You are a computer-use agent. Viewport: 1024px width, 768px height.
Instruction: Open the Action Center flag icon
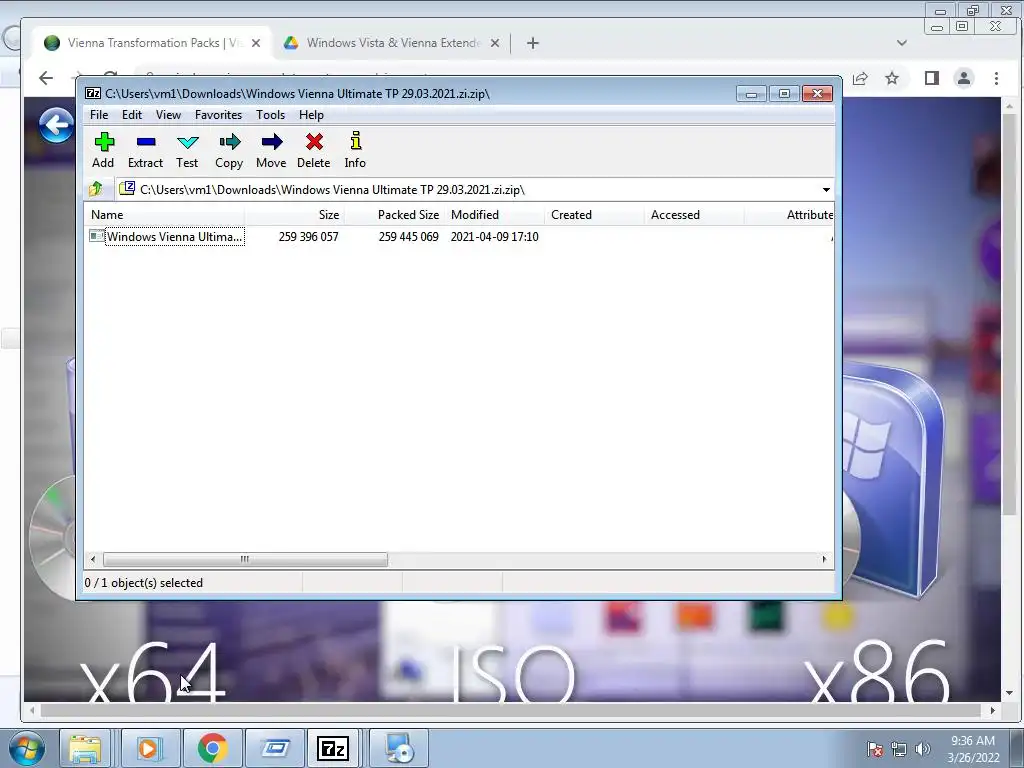point(874,749)
